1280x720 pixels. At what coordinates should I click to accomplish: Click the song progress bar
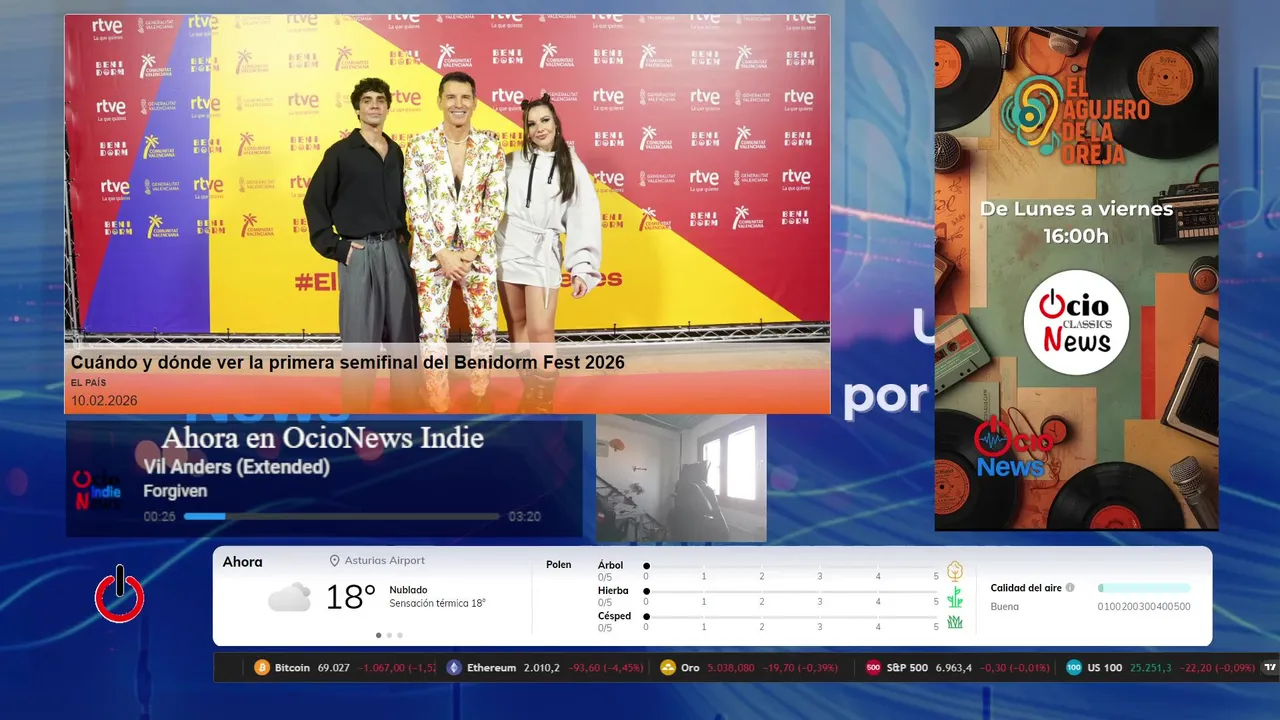coord(341,517)
